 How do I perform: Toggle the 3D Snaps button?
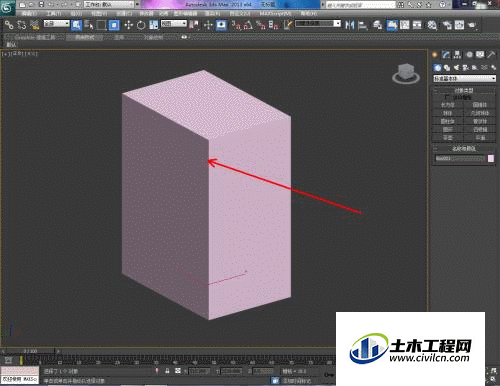235,25
